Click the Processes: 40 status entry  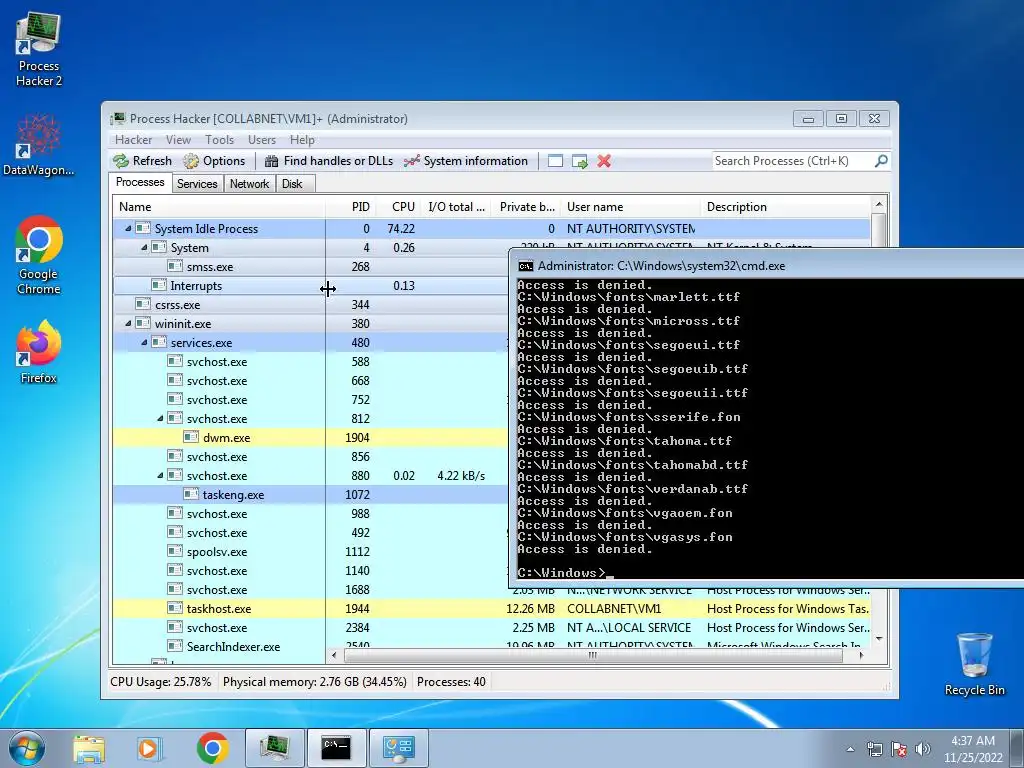(451, 682)
